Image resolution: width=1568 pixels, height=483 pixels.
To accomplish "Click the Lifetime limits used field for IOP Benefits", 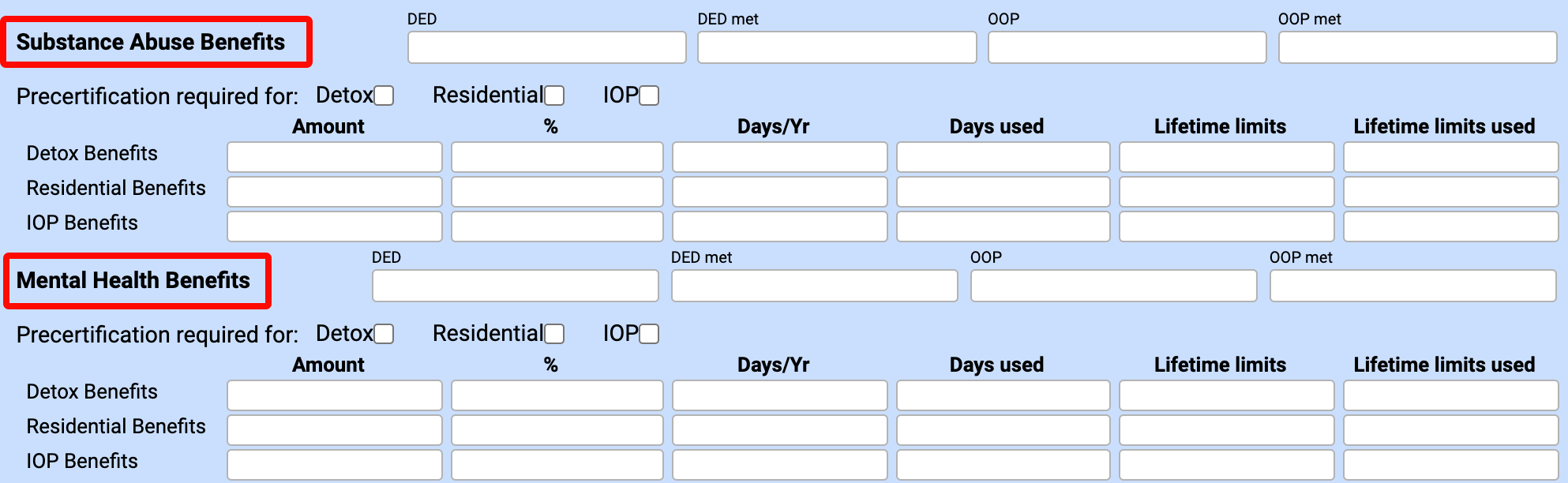I will tap(1450, 227).
